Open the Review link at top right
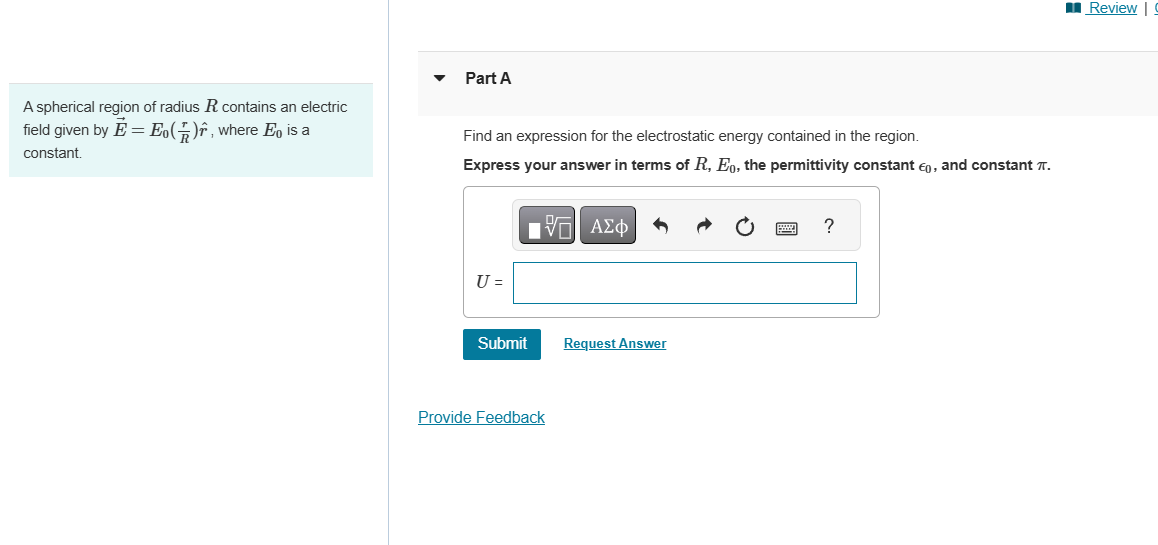The image size is (1158, 545). point(1112,8)
